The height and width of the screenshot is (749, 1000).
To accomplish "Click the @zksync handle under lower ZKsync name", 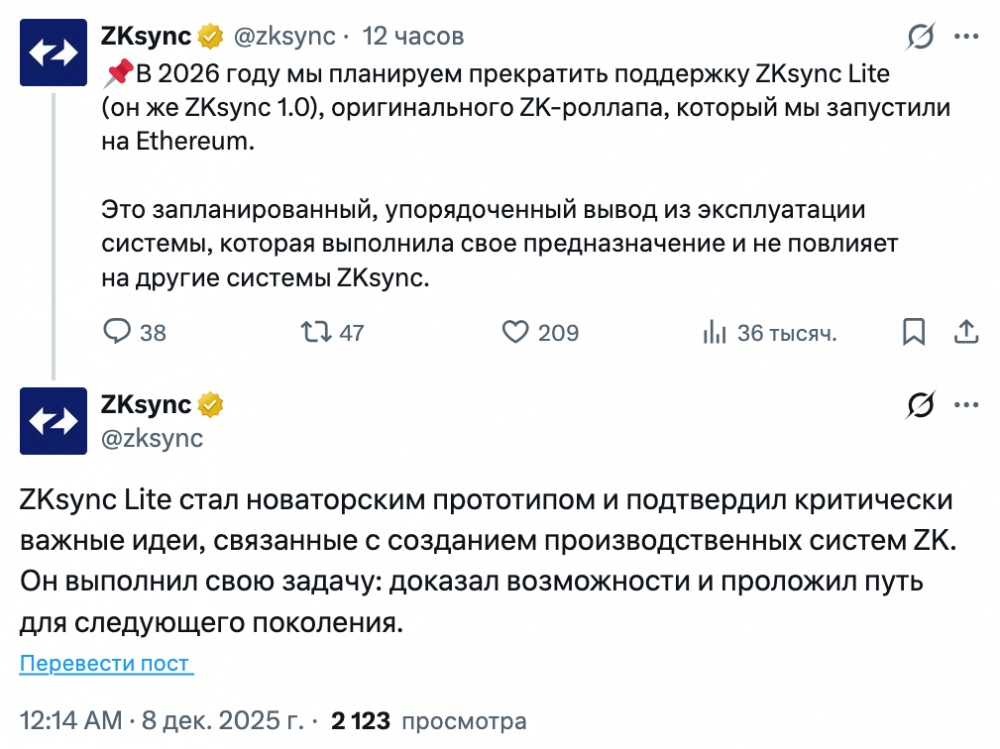I will point(151,437).
